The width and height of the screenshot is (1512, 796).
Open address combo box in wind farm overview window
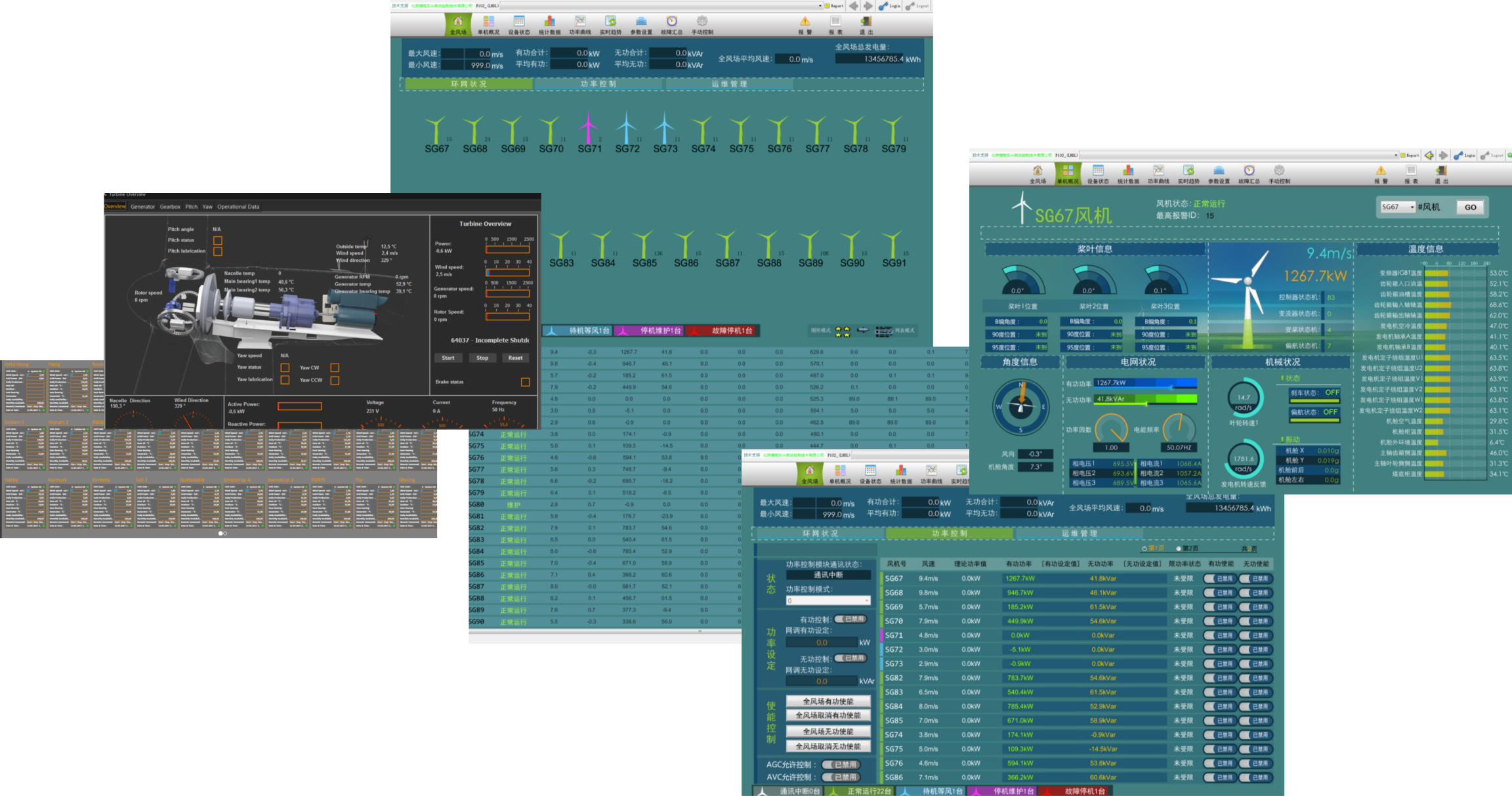[x=661, y=5]
